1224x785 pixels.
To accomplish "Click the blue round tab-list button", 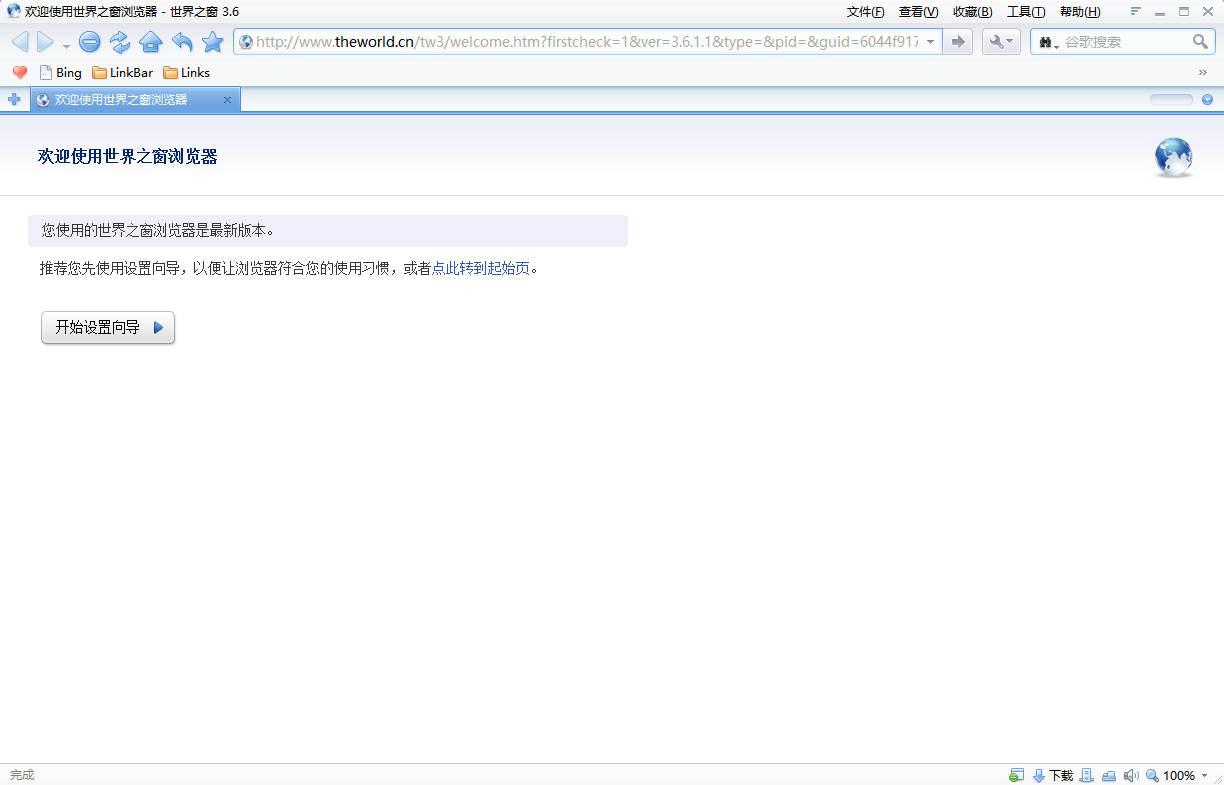I will (x=1207, y=99).
